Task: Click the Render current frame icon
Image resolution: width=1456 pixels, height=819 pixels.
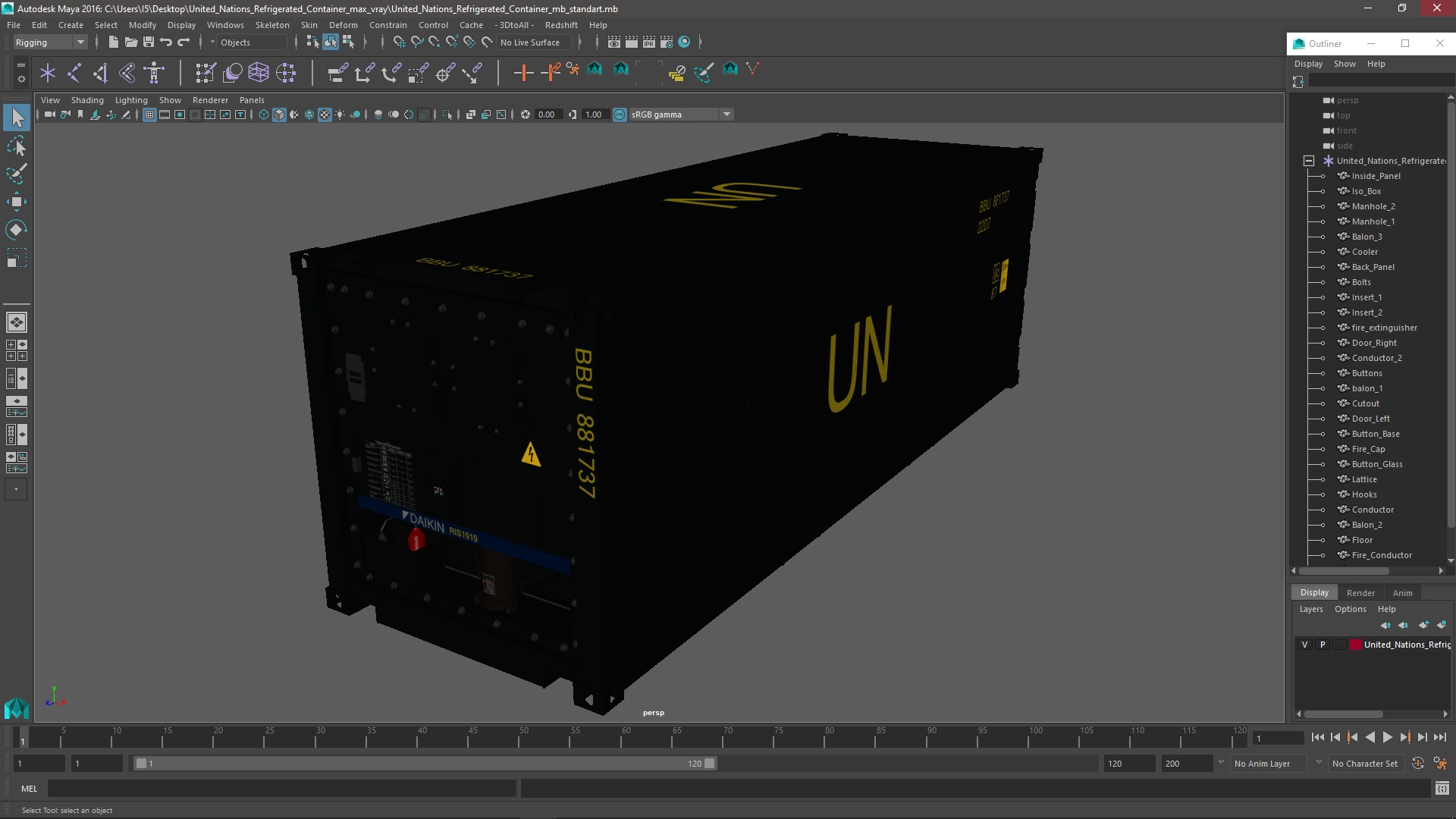Action: [x=632, y=42]
